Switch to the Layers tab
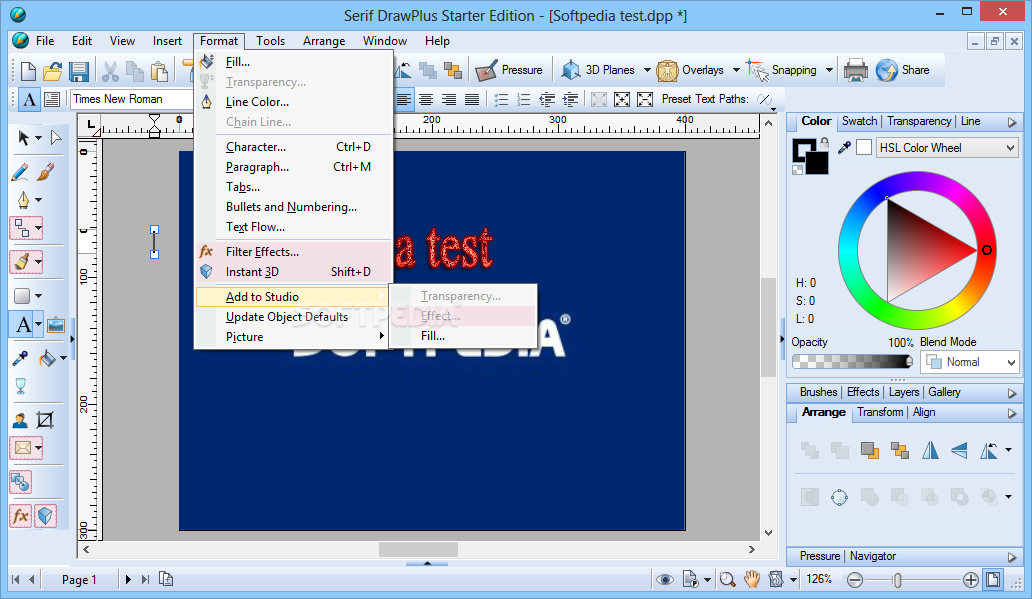Screen dimensions: 1032x599 click(904, 392)
